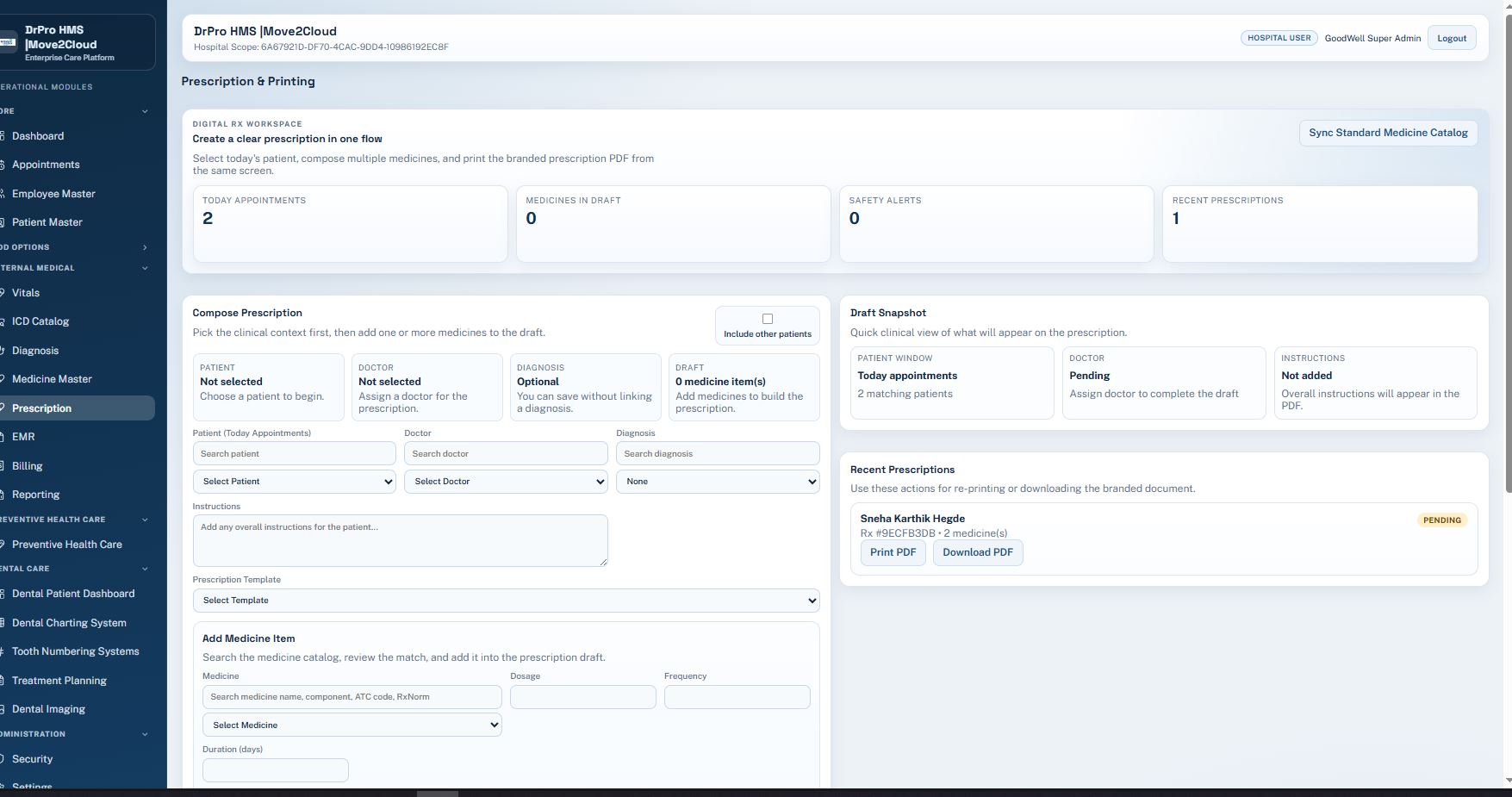Expand the OD Options section chevron
Image resolution: width=1512 pixels, height=797 pixels.
pos(145,247)
